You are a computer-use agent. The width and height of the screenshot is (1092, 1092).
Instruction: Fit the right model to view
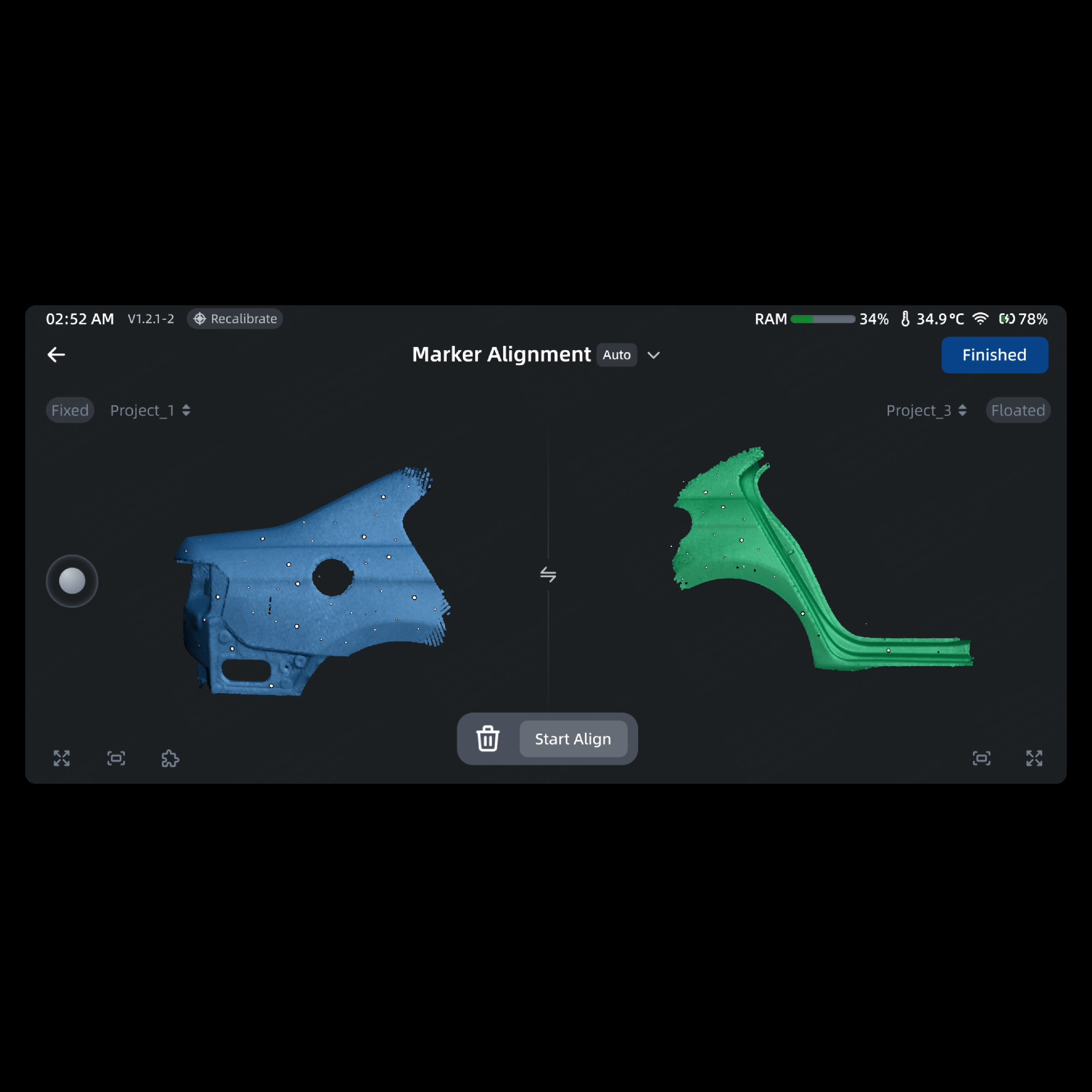pos(981,758)
